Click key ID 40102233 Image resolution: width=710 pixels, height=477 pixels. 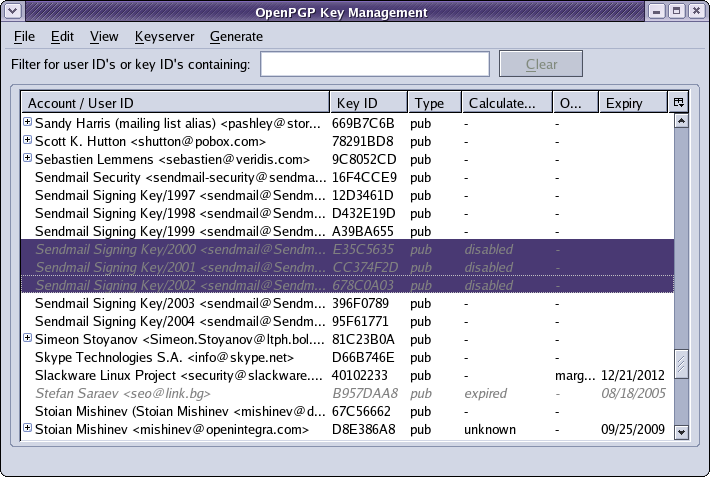click(360, 375)
